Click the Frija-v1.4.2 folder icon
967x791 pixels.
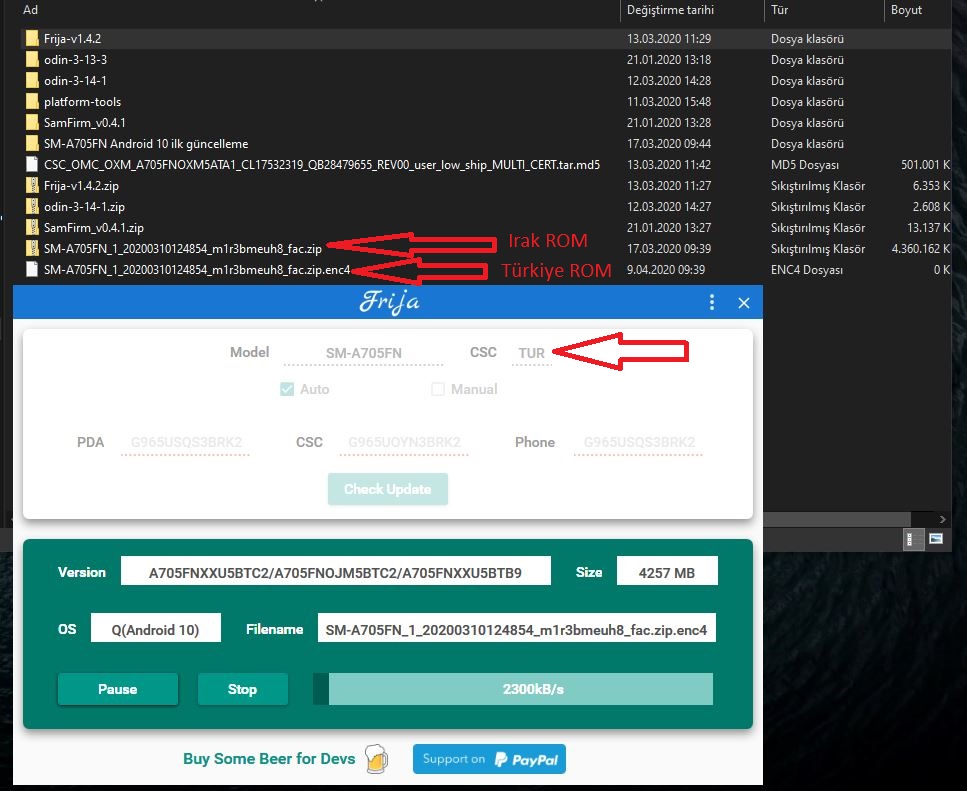[32, 38]
